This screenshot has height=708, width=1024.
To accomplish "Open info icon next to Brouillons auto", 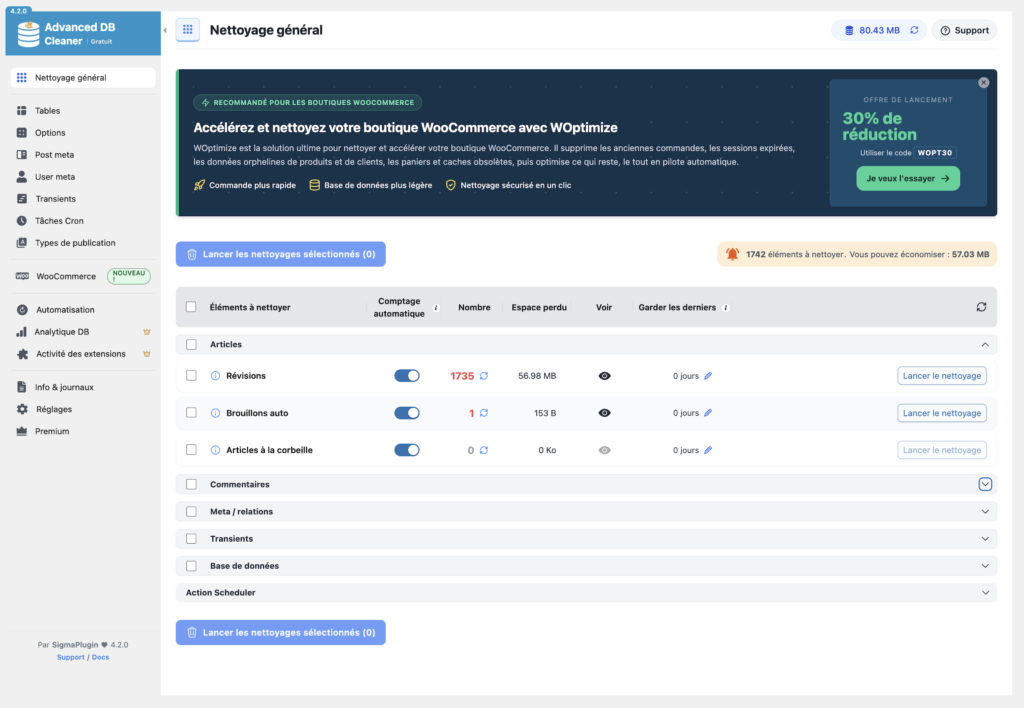I will pyautogui.click(x=216, y=413).
